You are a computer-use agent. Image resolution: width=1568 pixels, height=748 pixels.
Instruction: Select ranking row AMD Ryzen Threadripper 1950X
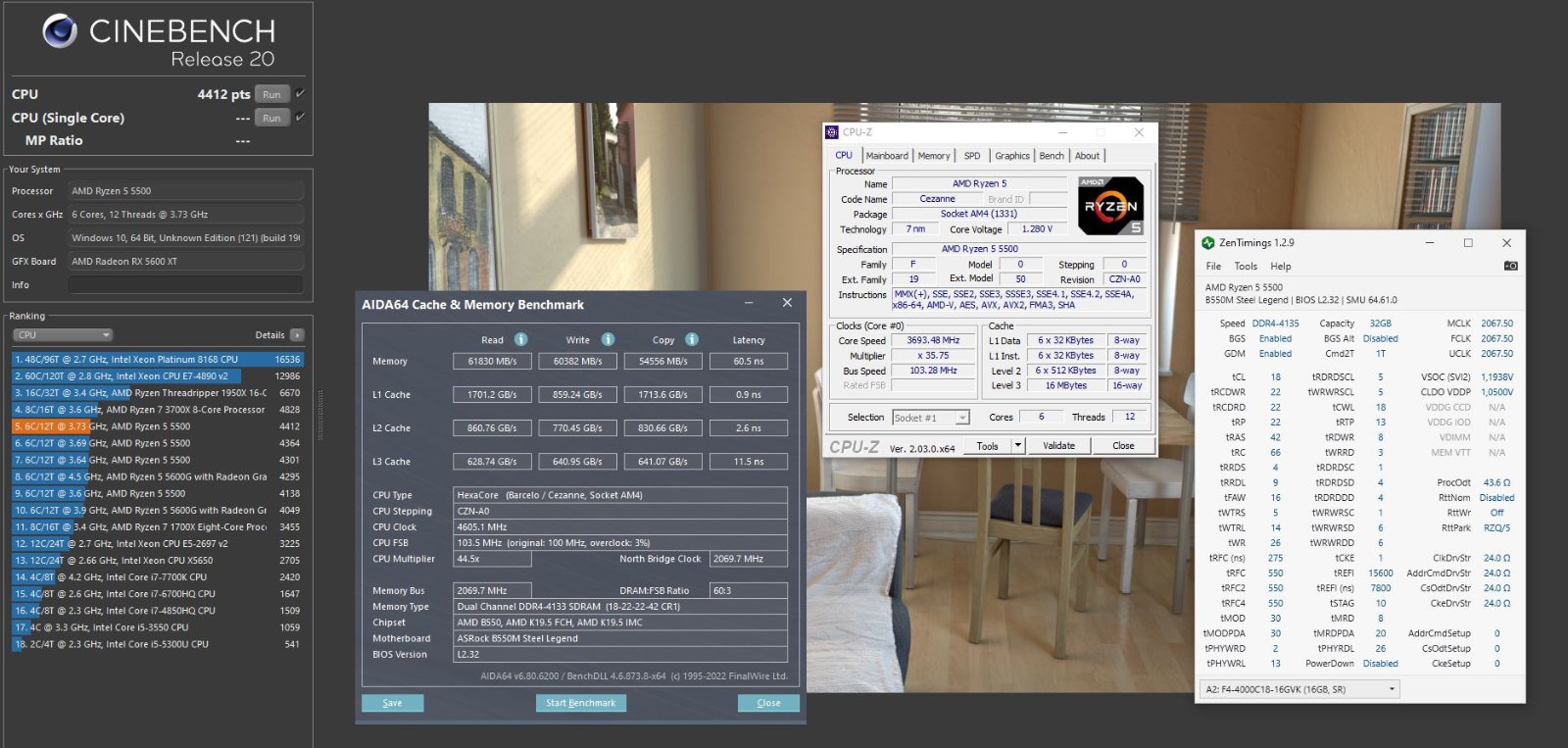point(157,393)
